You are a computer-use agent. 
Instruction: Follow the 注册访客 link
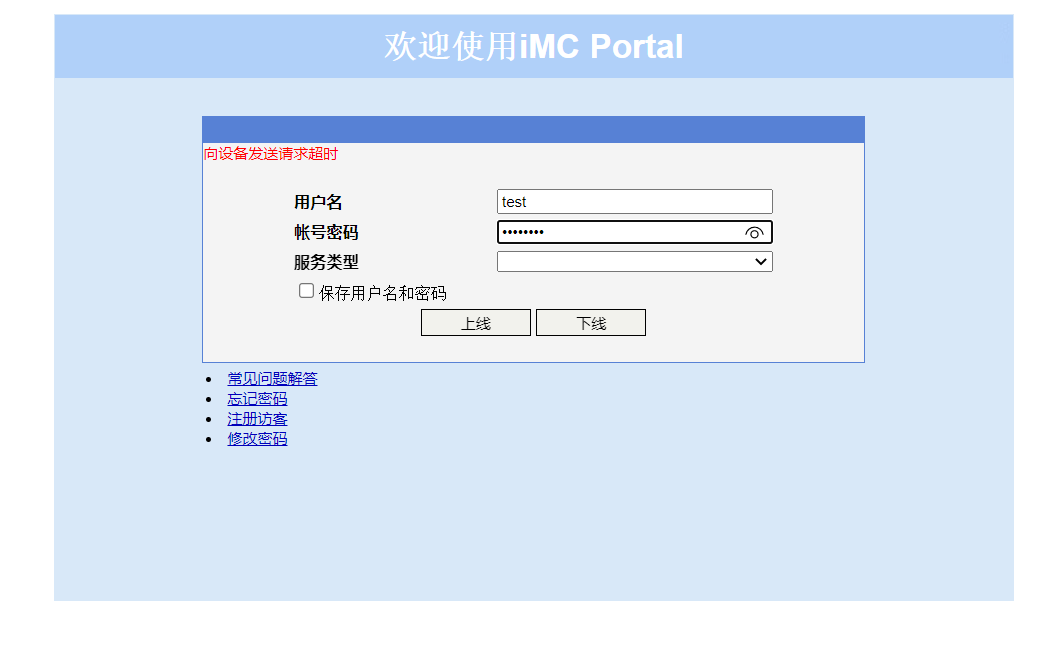[257, 419]
